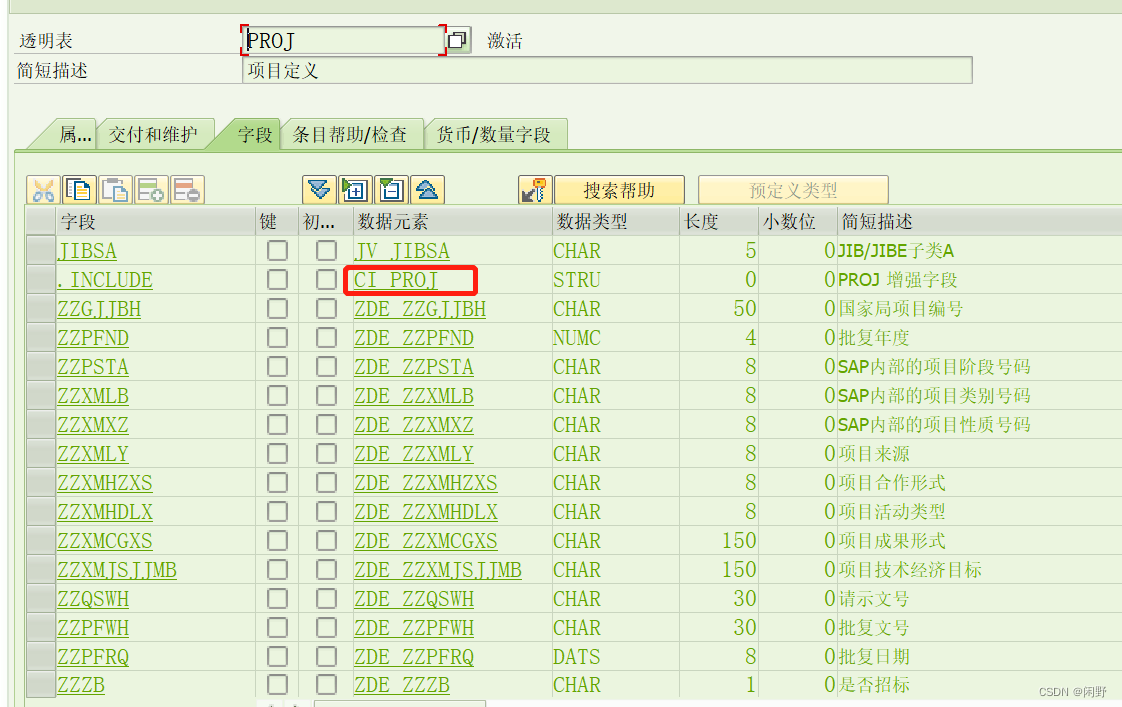Select the Cut rows scissors icon

43,189
